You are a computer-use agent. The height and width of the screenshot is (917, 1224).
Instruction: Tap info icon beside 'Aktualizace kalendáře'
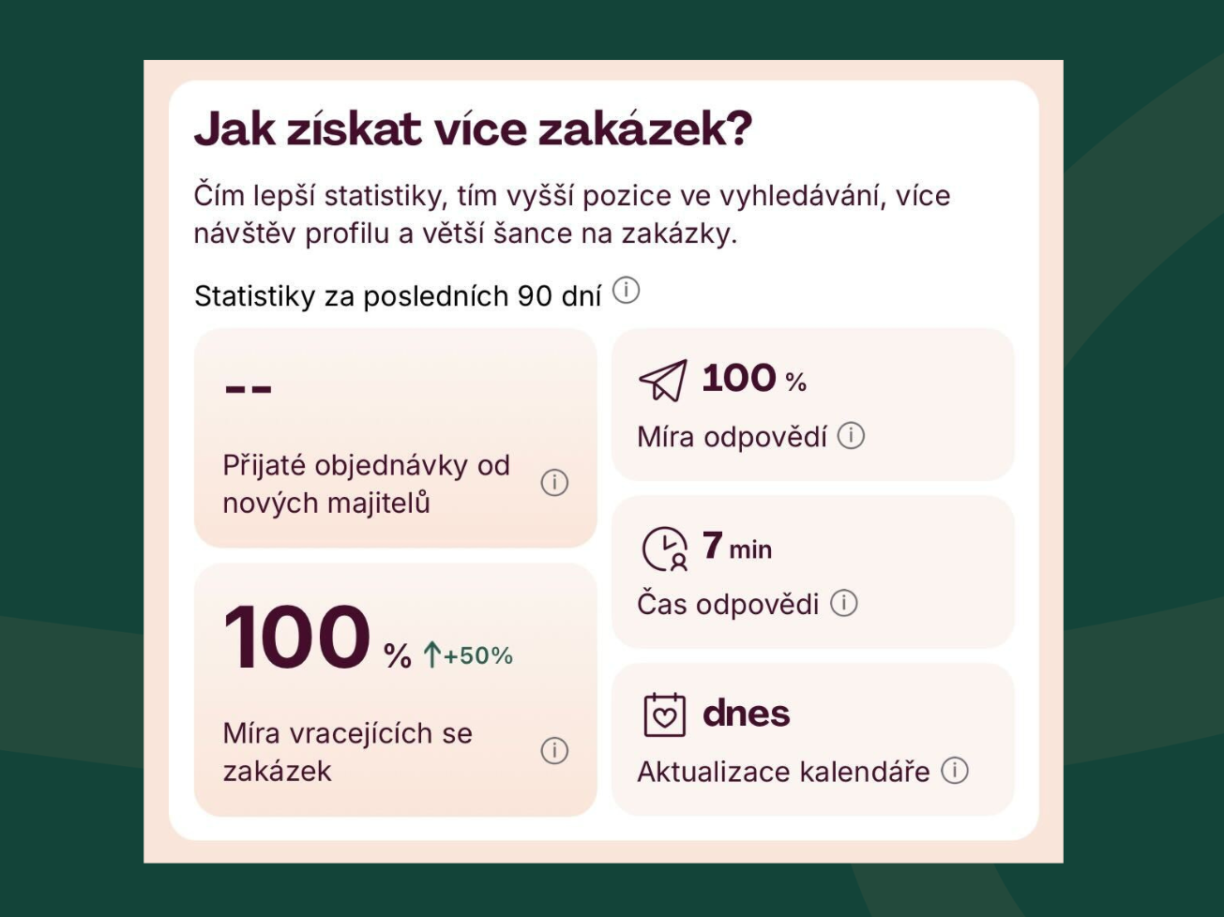coord(955,771)
